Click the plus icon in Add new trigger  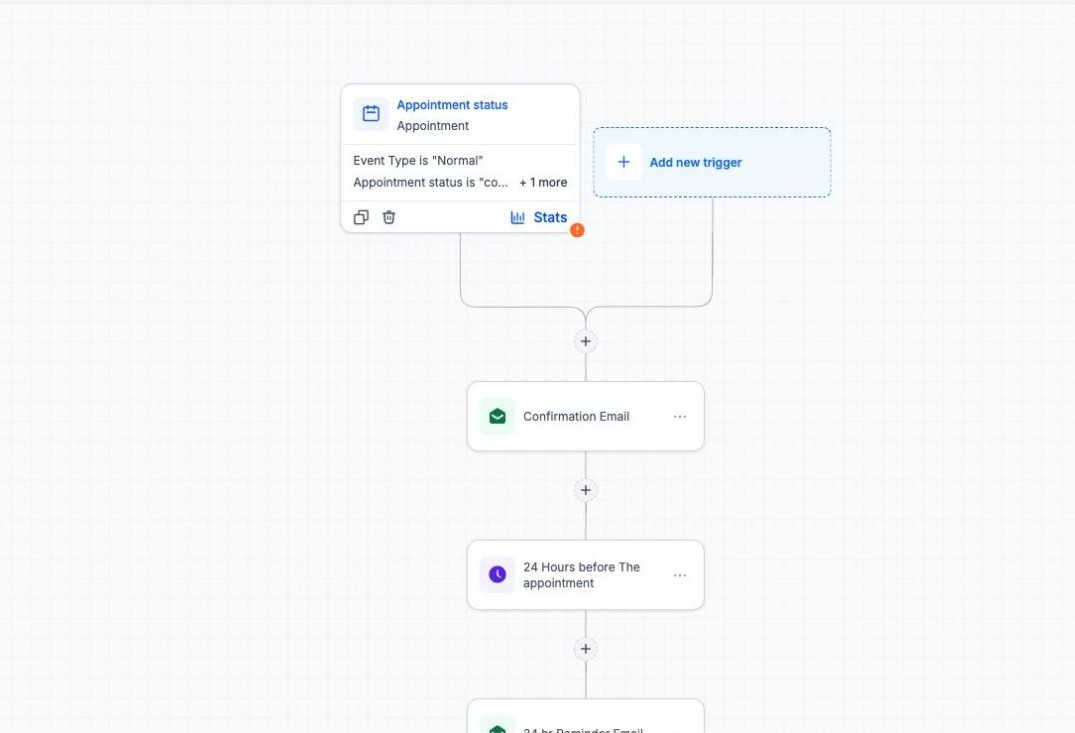tap(624, 163)
